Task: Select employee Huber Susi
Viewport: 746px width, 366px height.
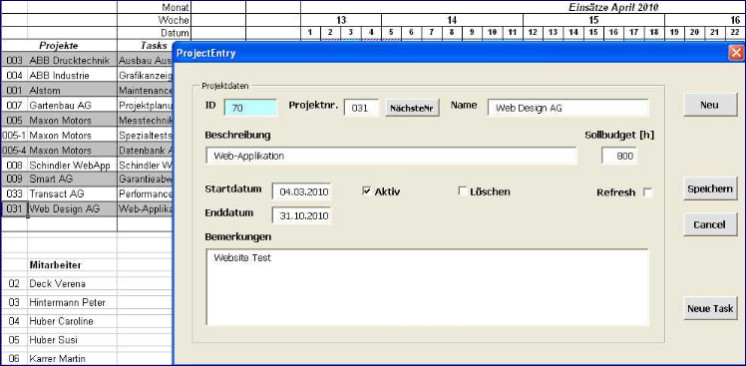Action: [x=72, y=340]
